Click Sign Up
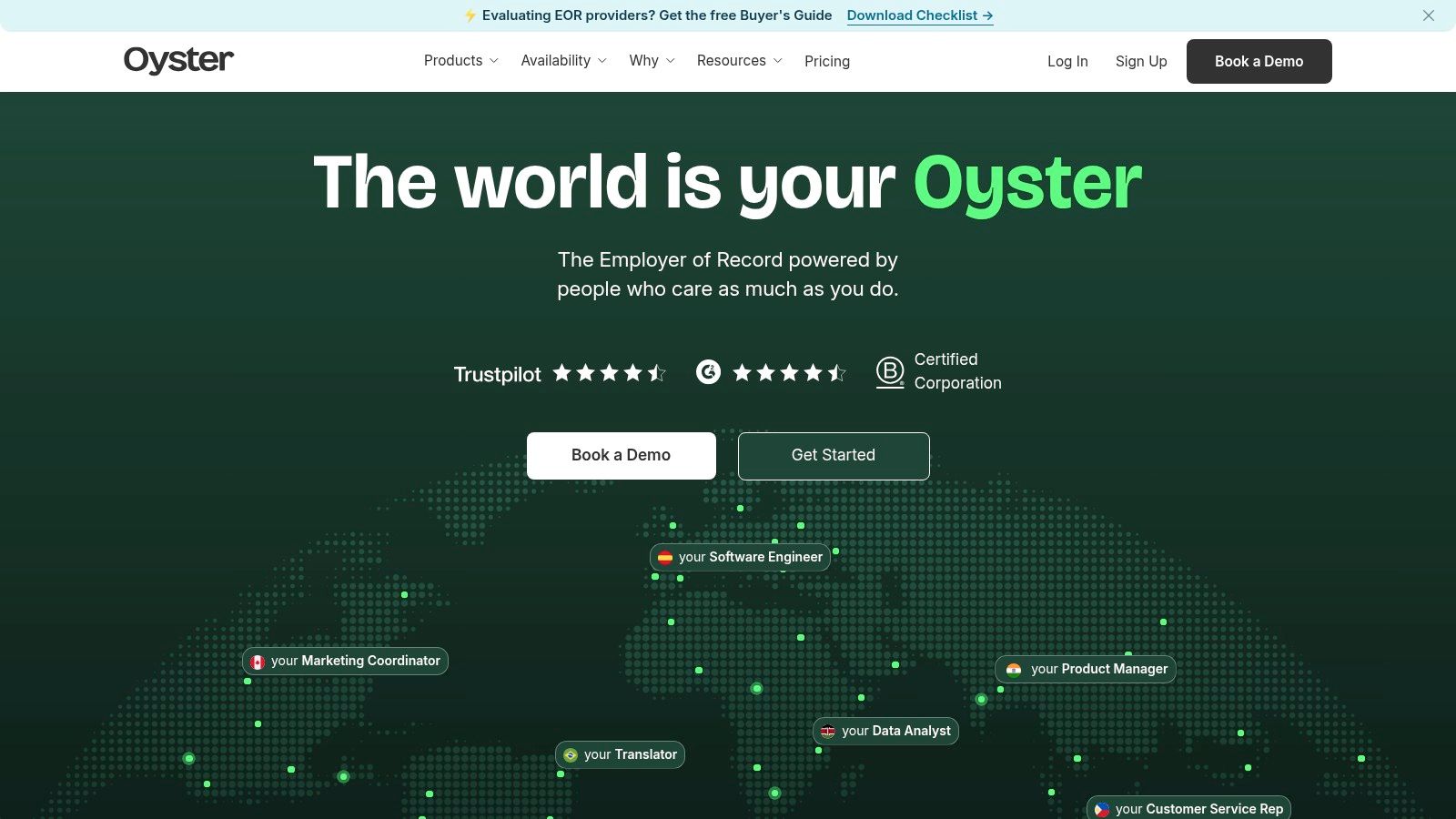The width and height of the screenshot is (1456, 819). [1141, 61]
